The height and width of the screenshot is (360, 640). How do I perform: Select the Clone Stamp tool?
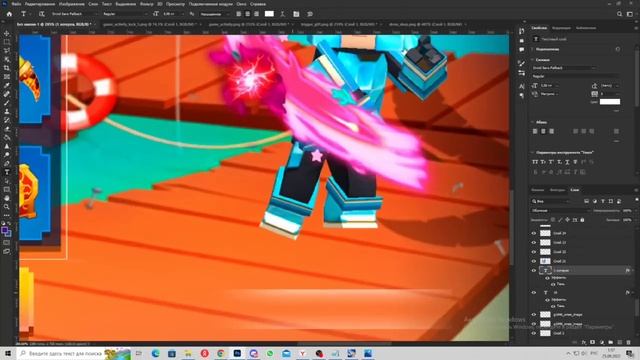pos(7,111)
